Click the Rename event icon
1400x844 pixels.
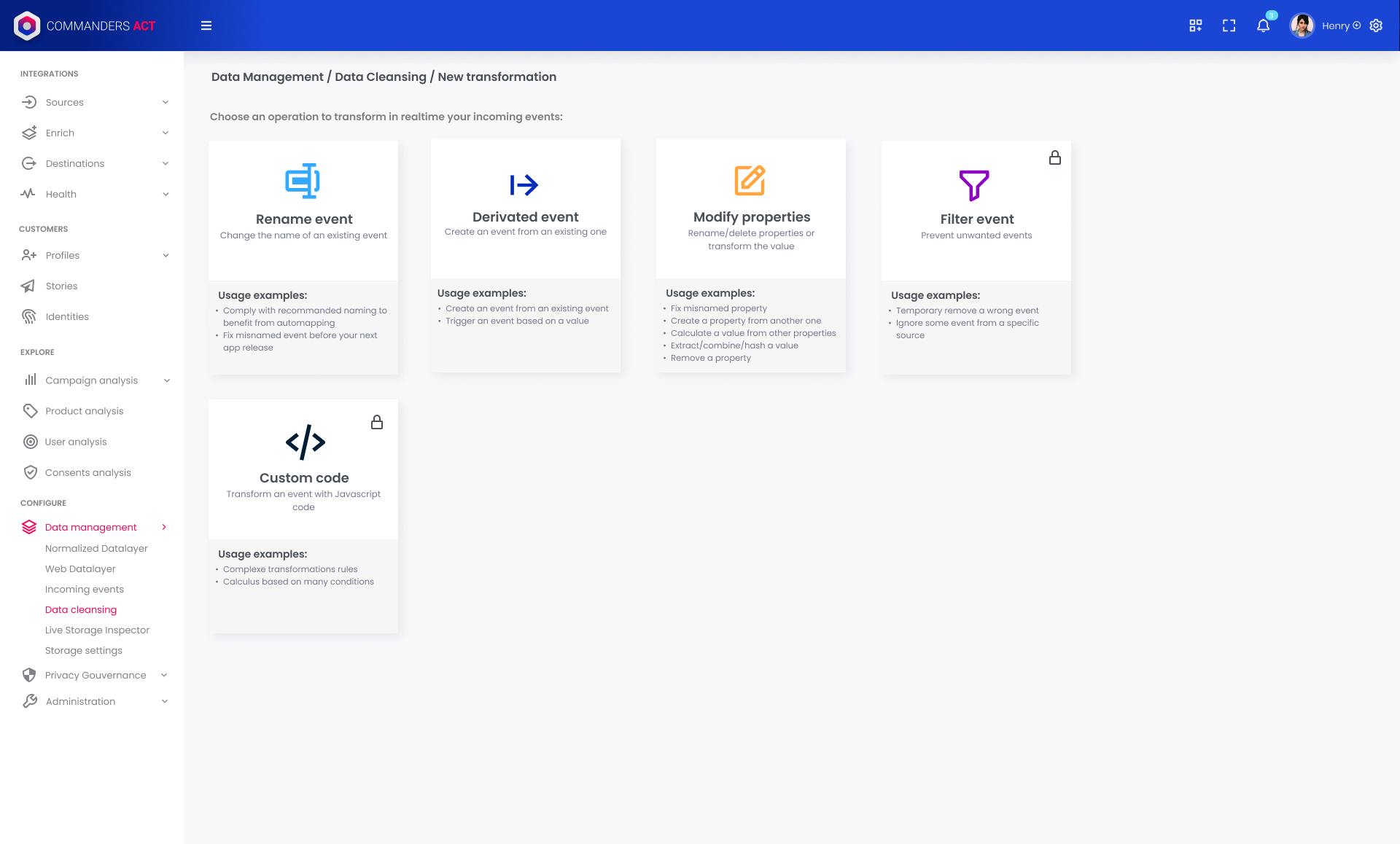coord(303,181)
